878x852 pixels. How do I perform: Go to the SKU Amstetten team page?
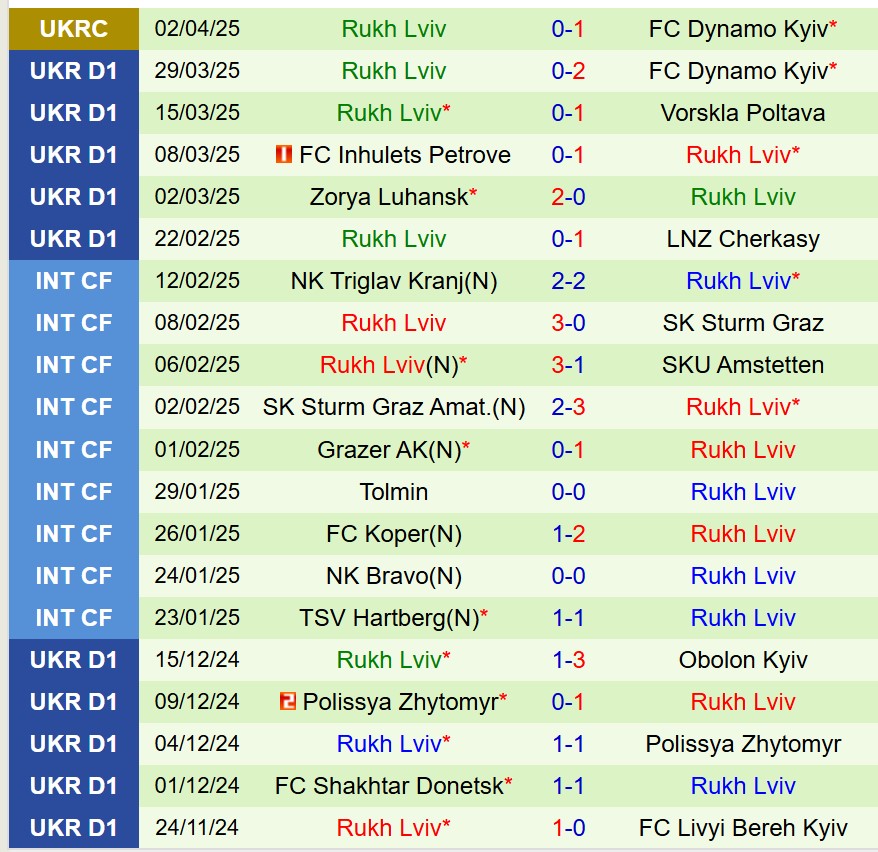[743, 365]
